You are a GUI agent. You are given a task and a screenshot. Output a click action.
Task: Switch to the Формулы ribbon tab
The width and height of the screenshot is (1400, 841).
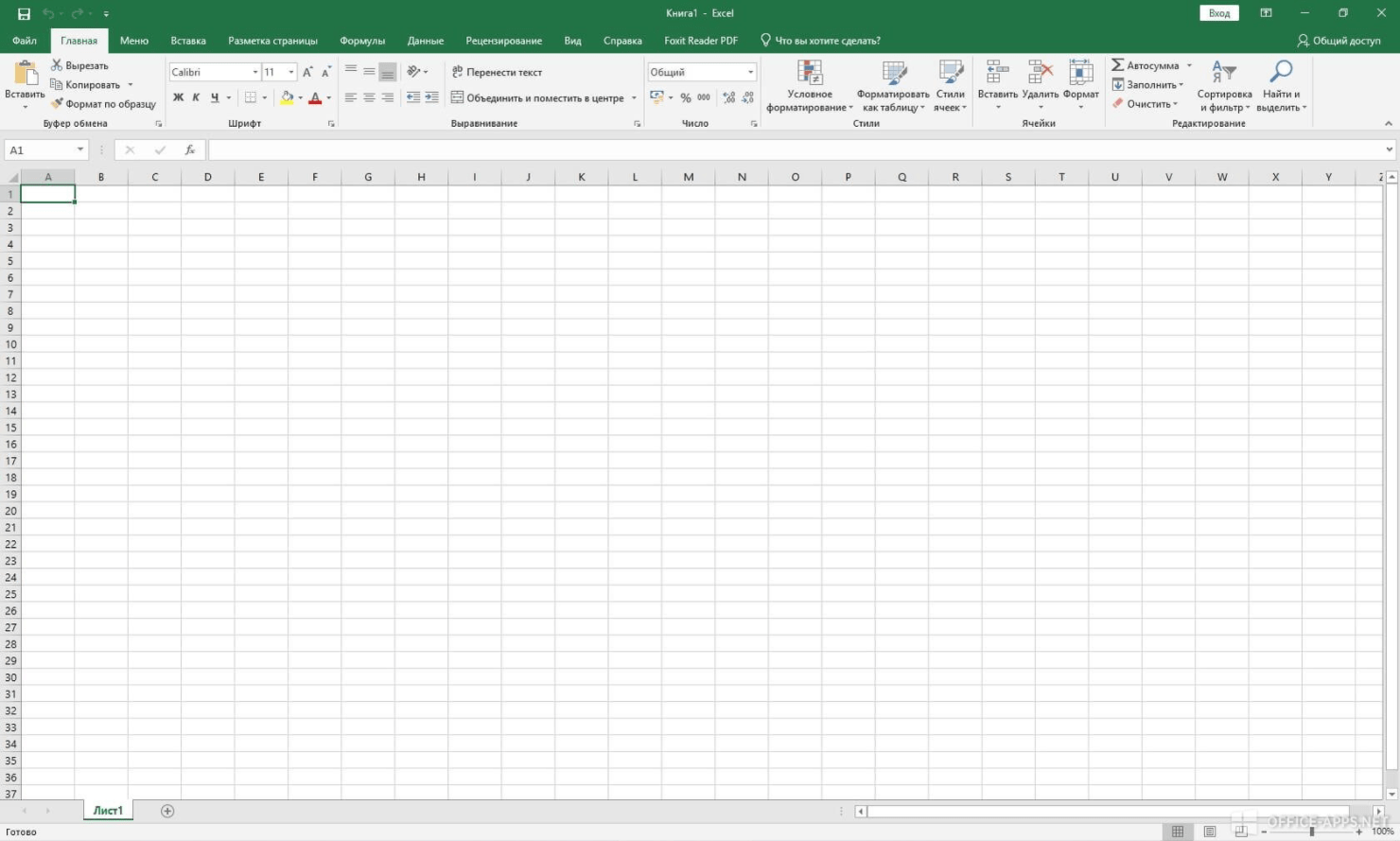coord(362,41)
